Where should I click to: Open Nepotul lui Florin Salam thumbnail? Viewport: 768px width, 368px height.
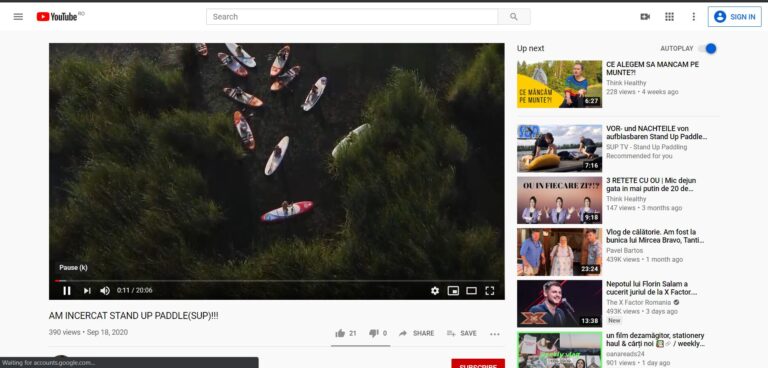[559, 303]
